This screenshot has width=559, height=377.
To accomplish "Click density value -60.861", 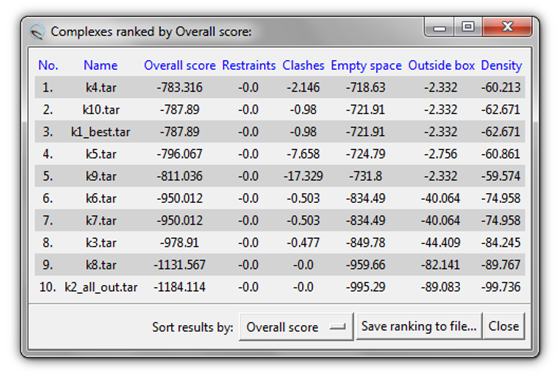I will coord(501,154).
